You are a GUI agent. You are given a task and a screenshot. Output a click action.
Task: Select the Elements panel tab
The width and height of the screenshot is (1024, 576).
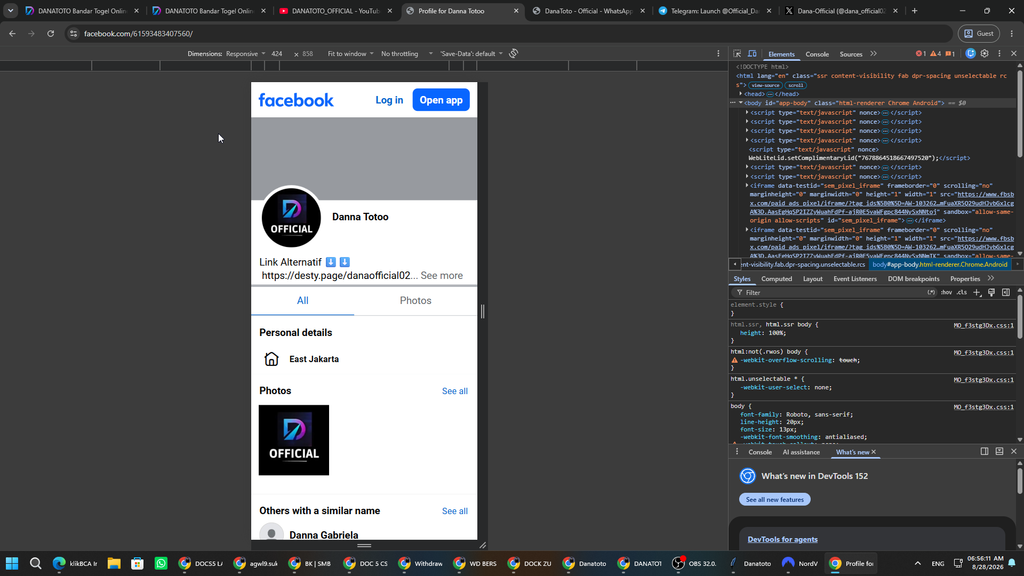[x=781, y=54]
